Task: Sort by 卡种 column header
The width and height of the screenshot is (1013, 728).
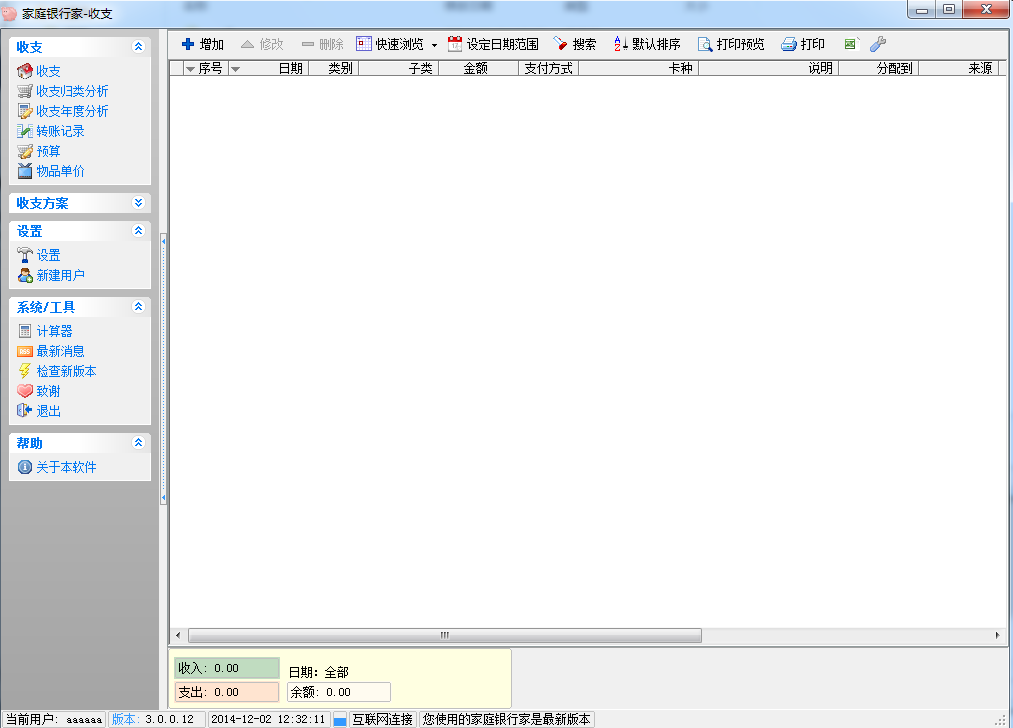Action: point(639,68)
